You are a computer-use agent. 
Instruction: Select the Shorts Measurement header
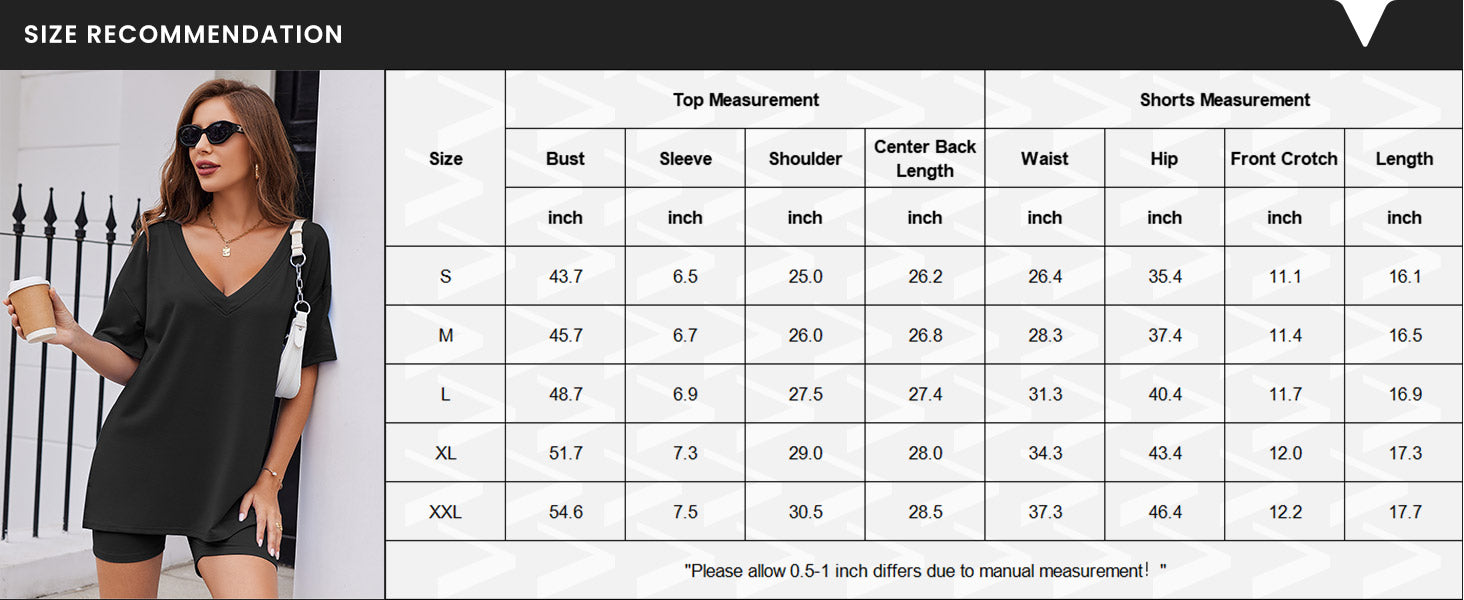[1224, 100]
